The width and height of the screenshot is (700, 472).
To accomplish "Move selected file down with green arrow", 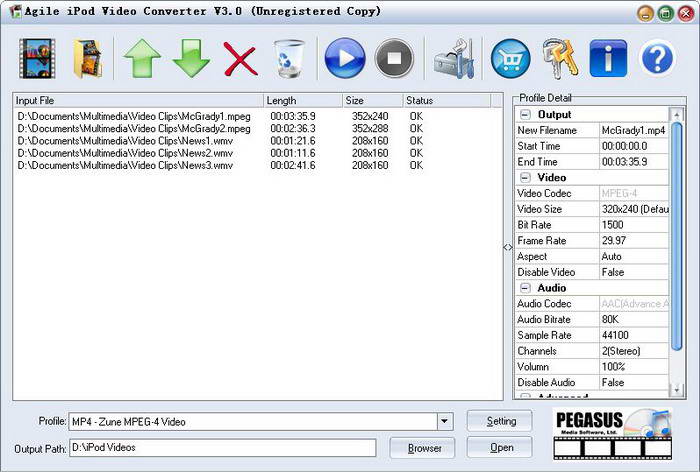I will [x=191, y=58].
